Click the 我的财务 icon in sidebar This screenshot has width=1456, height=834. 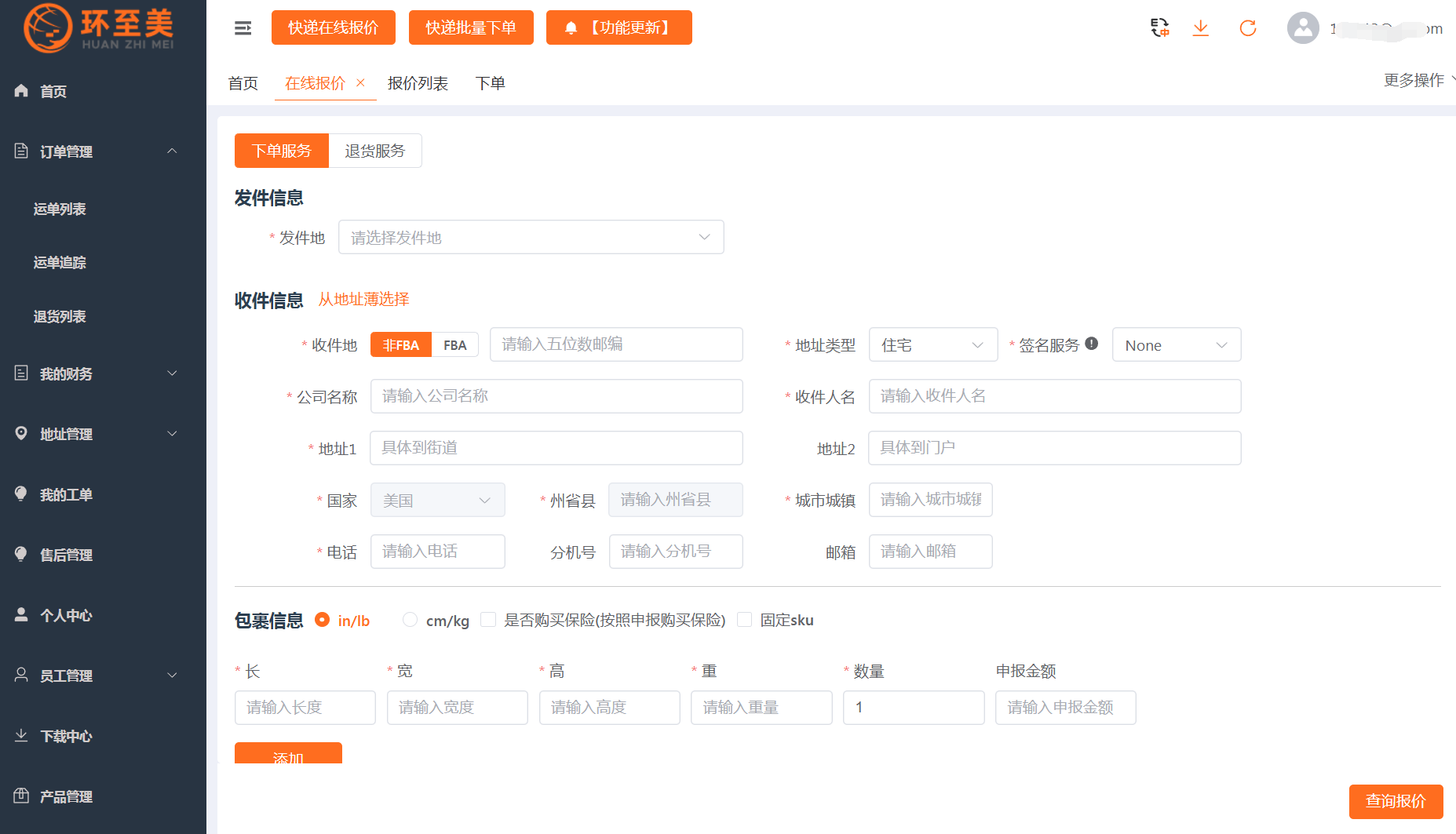click(21, 373)
